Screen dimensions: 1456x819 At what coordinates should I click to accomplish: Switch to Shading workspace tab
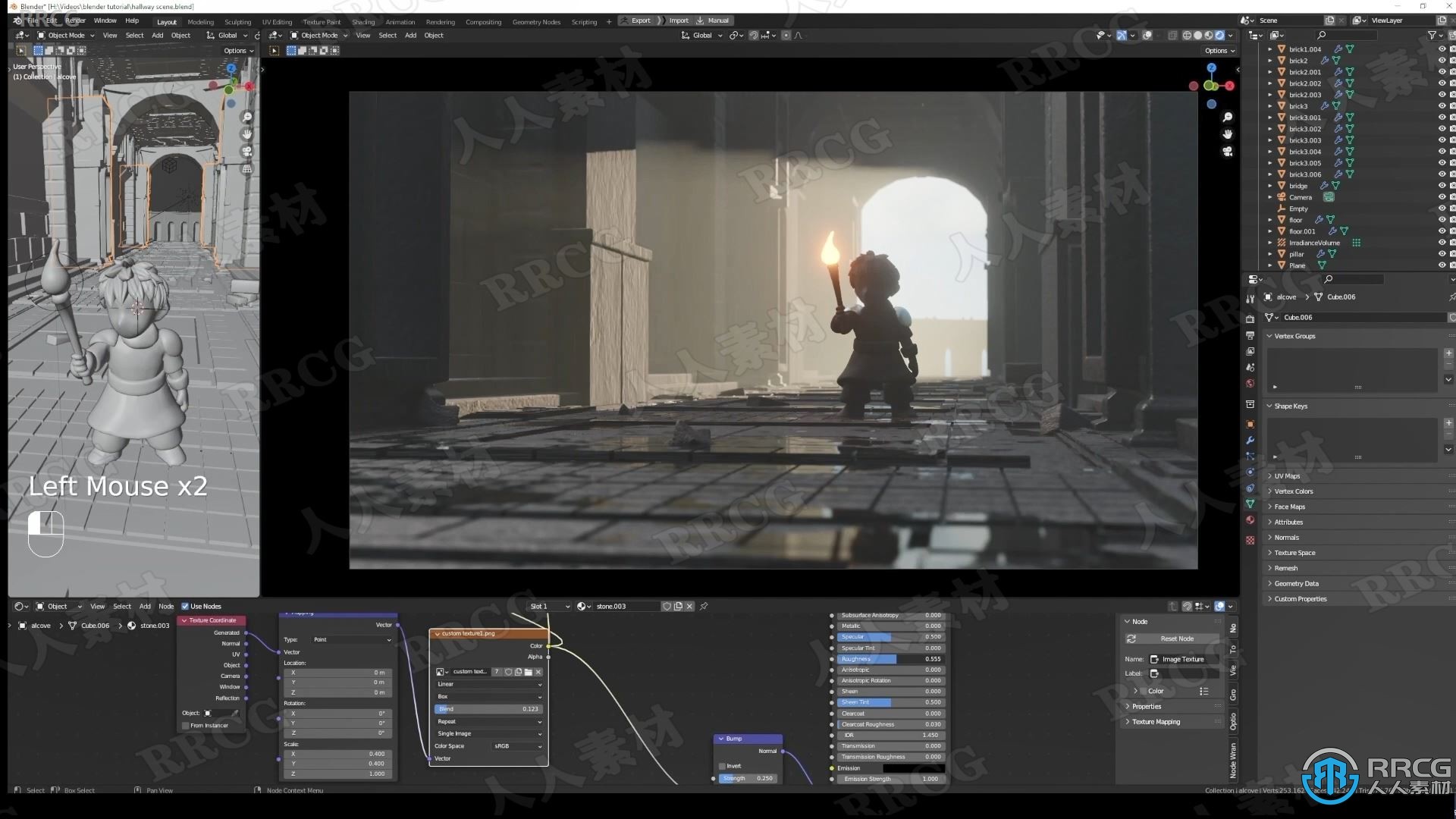coord(363,22)
